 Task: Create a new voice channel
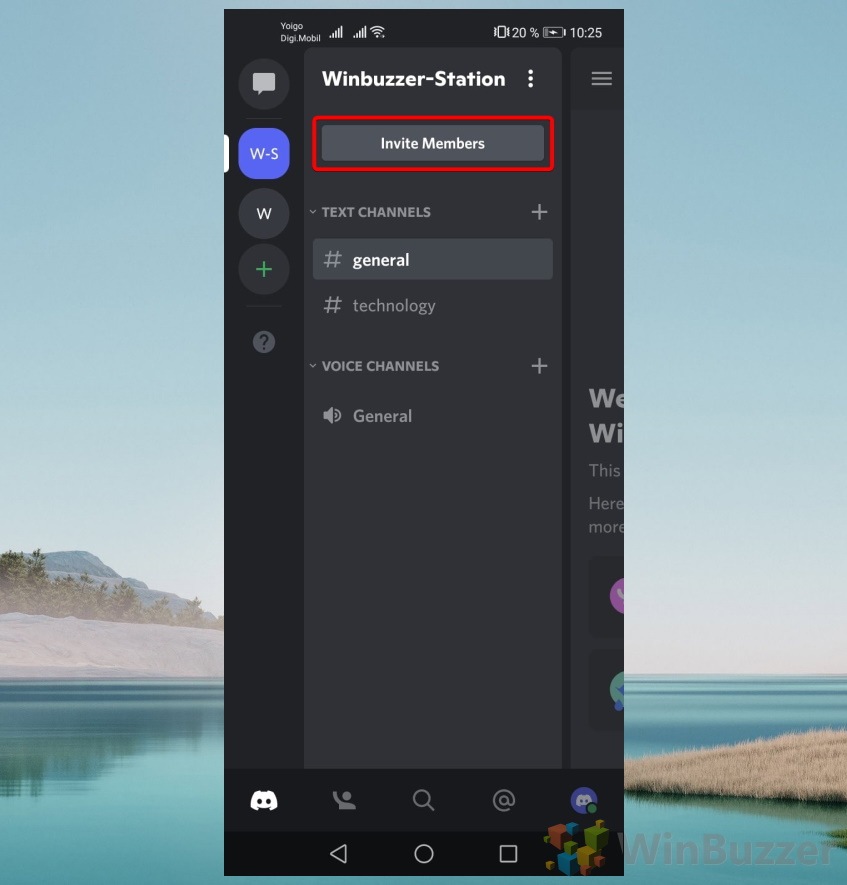(539, 366)
